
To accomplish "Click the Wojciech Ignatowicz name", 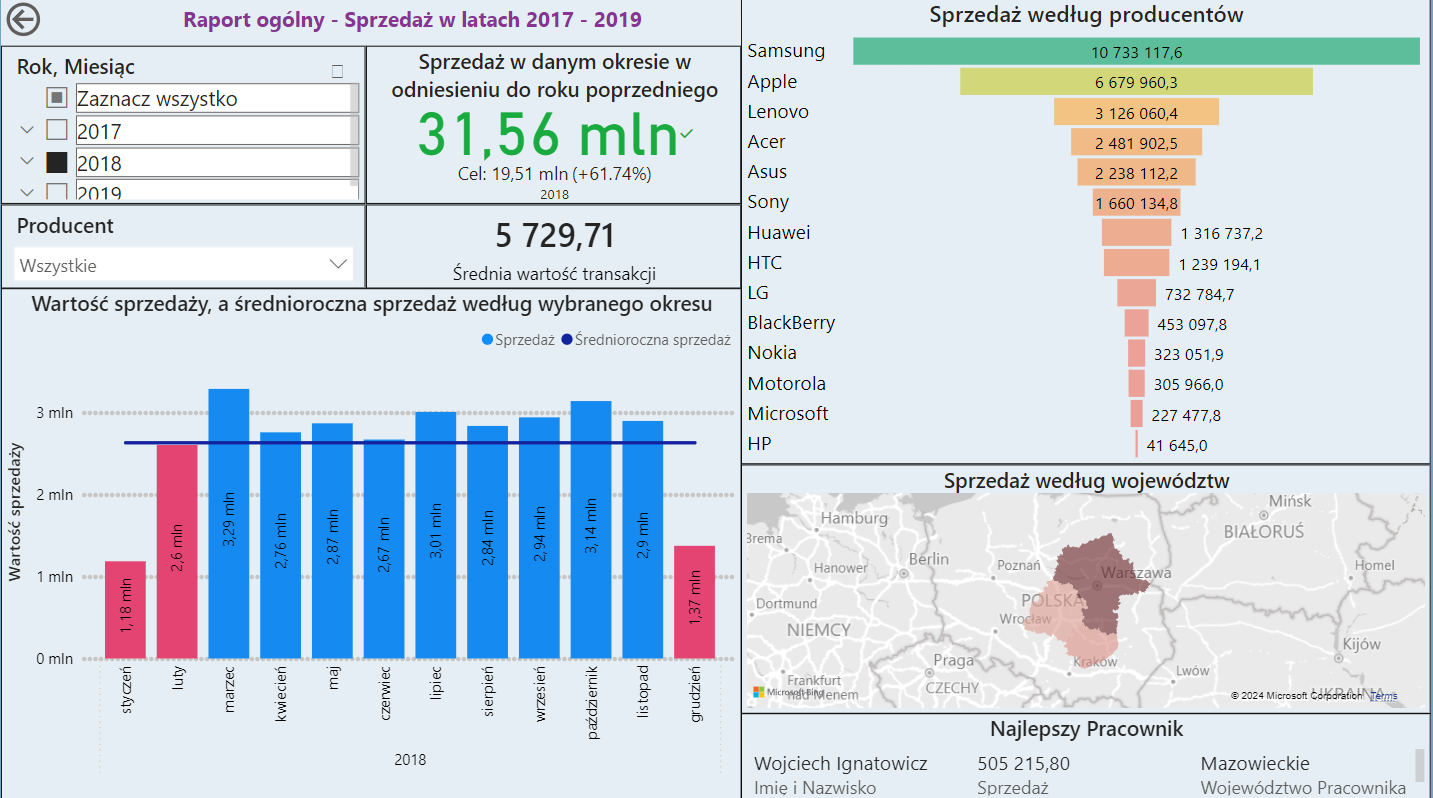I will coord(841,764).
